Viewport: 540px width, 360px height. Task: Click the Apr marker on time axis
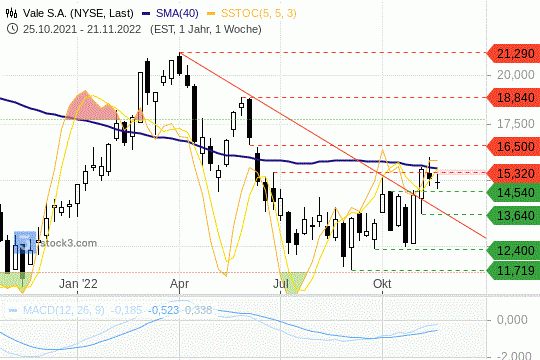click(x=179, y=284)
